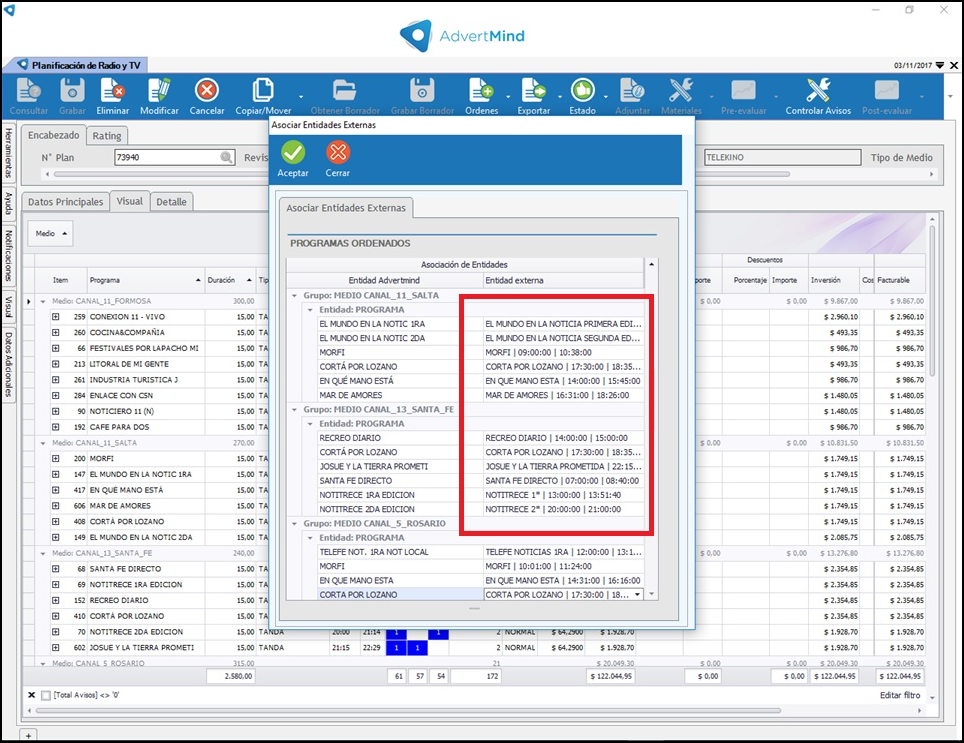Click the Obtener Borrador folder icon

pyautogui.click(x=344, y=90)
